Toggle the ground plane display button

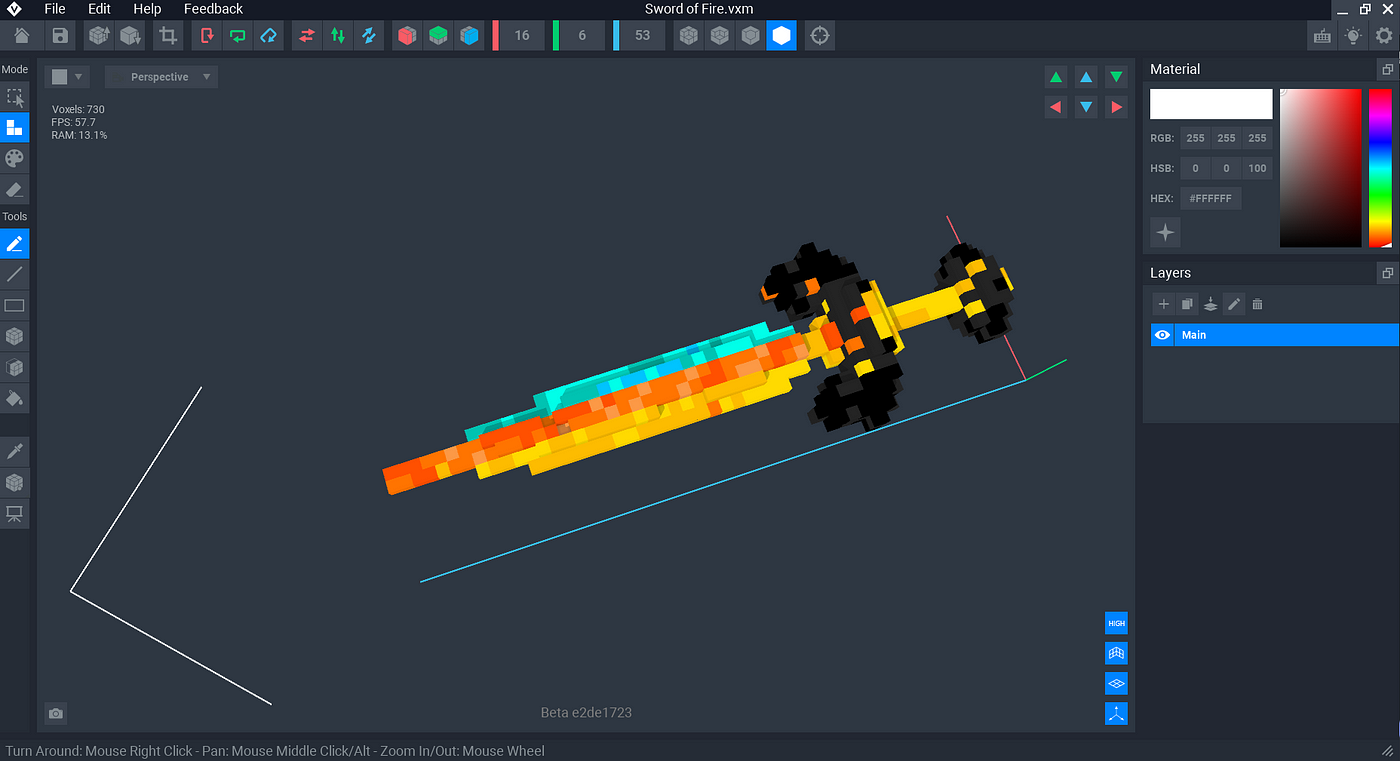pos(1116,683)
